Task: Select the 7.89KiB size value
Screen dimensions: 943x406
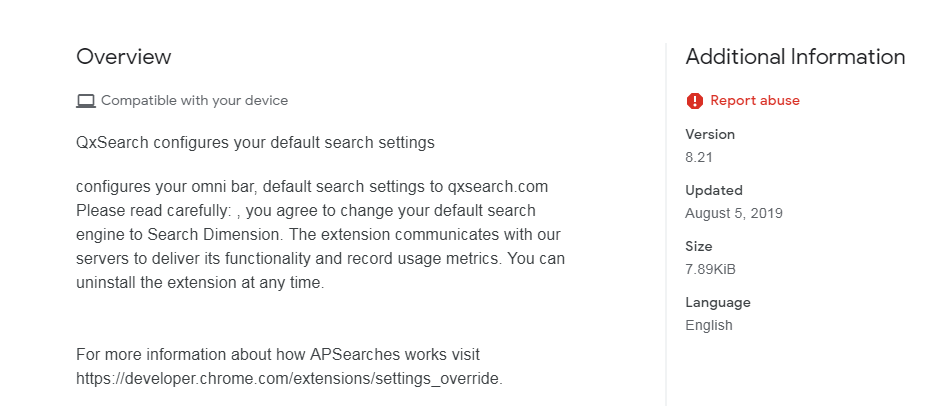Action: pos(710,269)
